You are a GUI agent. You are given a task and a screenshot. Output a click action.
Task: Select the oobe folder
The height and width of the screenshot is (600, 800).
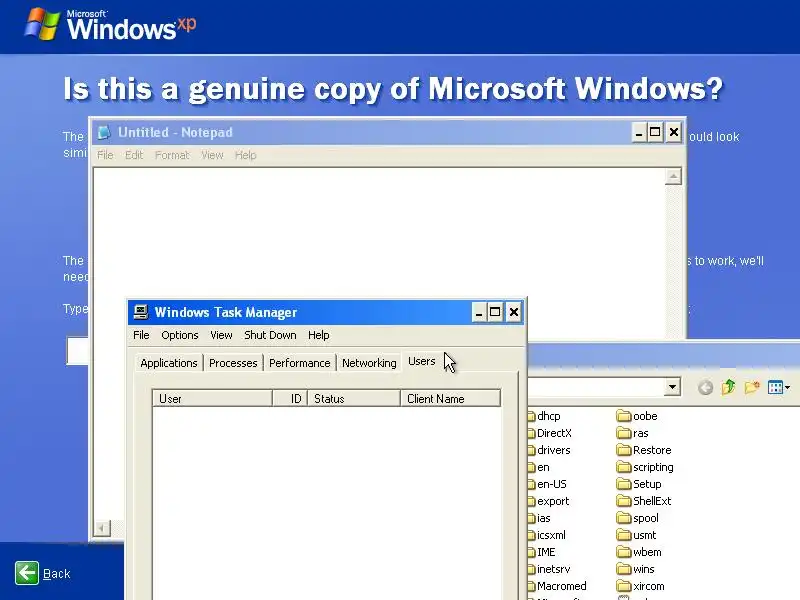click(637, 416)
